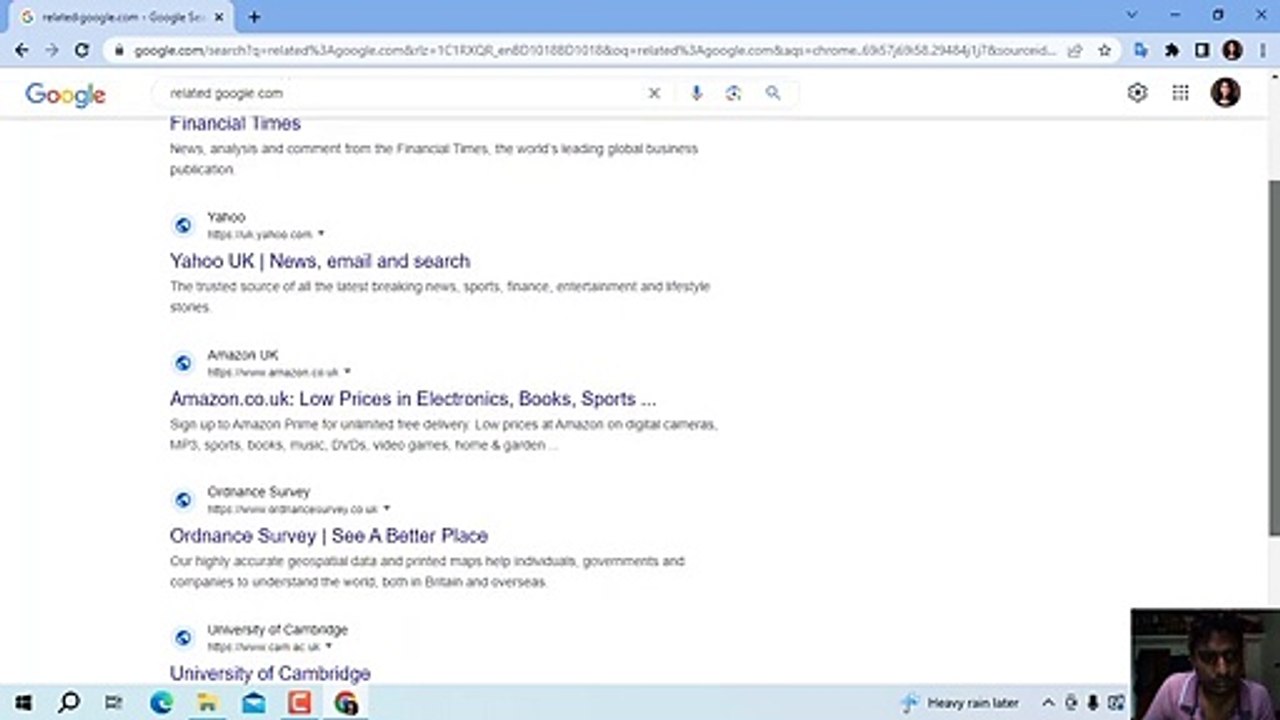Image resolution: width=1280 pixels, height=720 pixels.
Task: Show hidden system tray icons
Action: coord(1048,703)
